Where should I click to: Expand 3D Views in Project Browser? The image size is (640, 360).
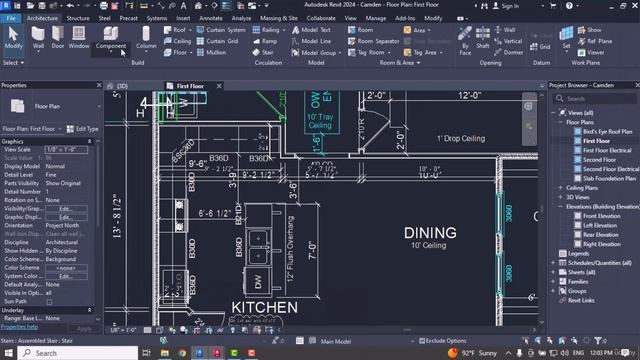tap(560, 197)
